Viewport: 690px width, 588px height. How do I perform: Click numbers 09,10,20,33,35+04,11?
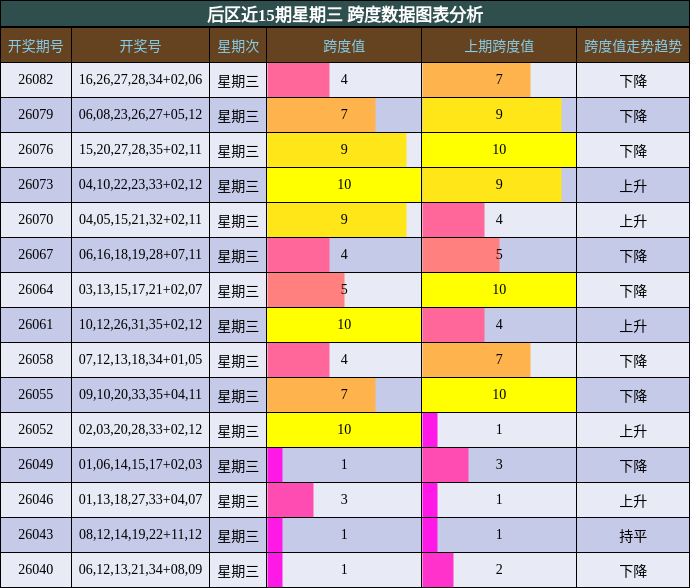tap(140, 395)
